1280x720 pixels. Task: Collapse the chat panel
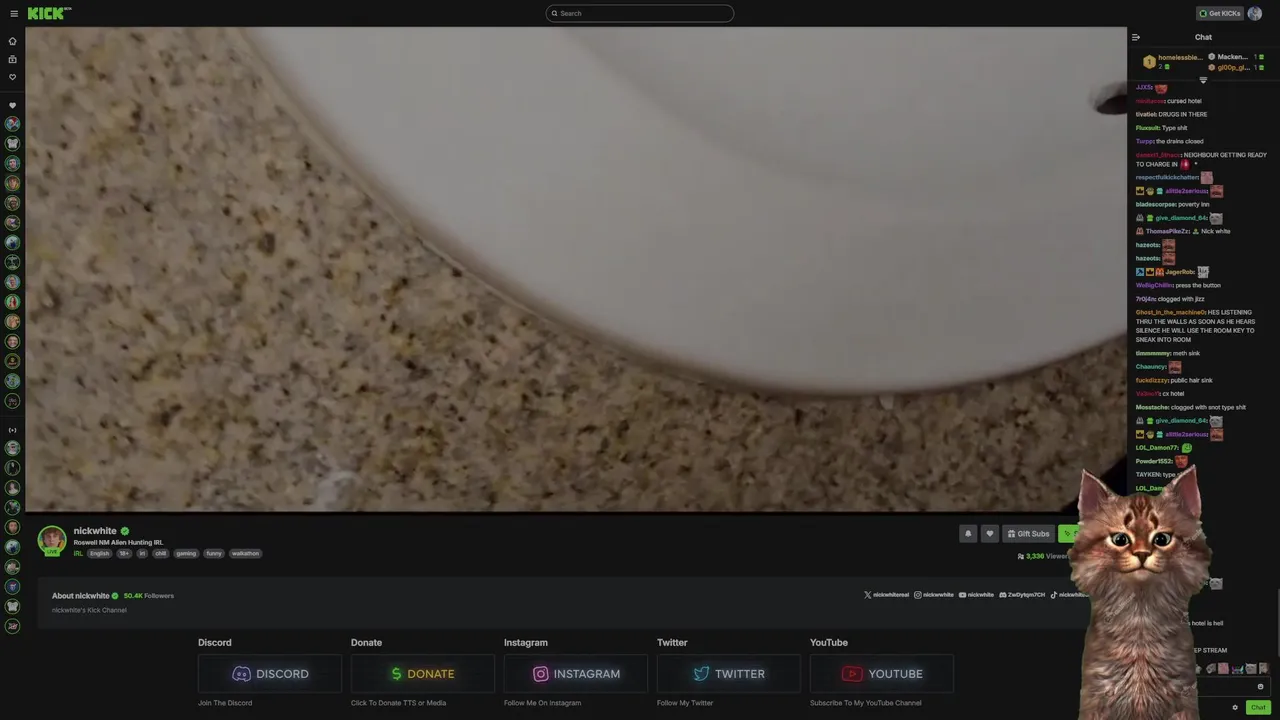point(1136,37)
